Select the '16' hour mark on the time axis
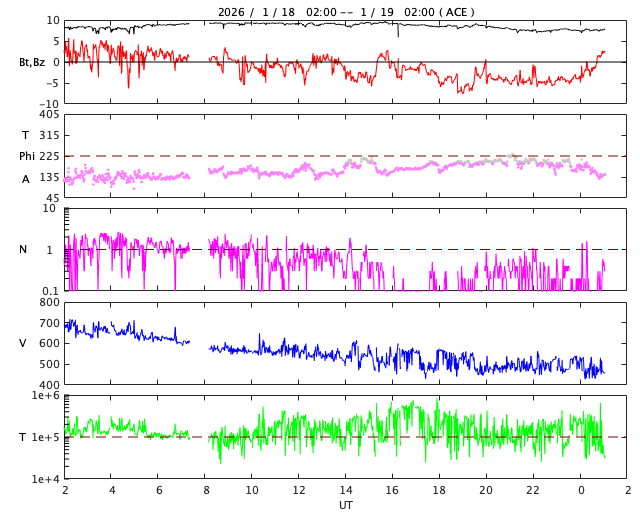 (x=393, y=491)
